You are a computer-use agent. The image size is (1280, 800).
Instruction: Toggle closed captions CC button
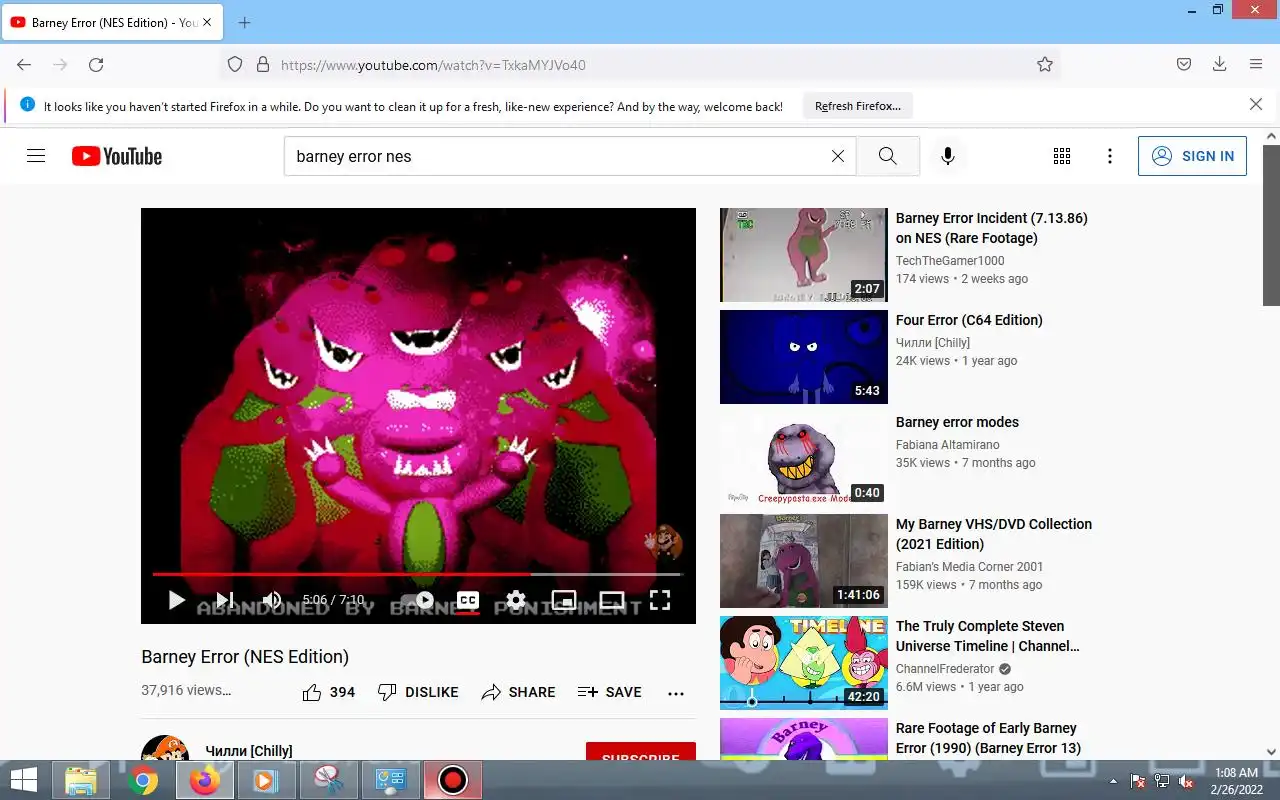(468, 600)
